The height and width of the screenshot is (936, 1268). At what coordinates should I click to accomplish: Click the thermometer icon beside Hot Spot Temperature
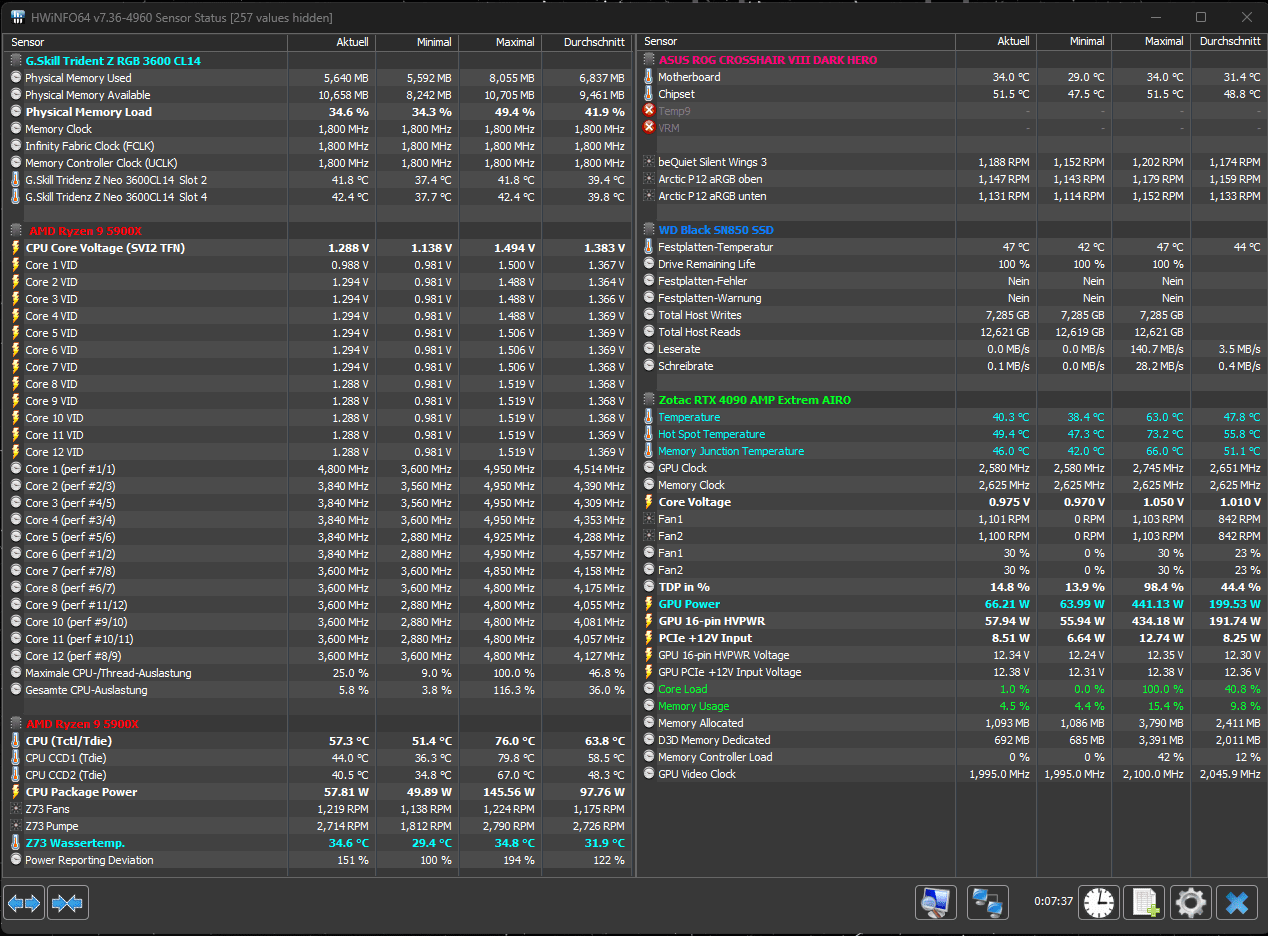coord(649,434)
